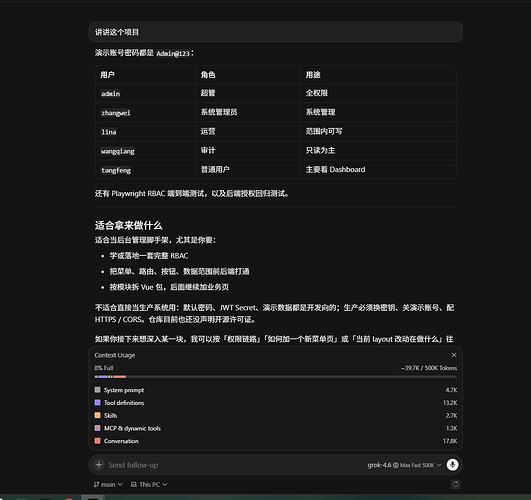Click the '13.2K' tool definitions value
The image size is (531, 500).
point(450,403)
